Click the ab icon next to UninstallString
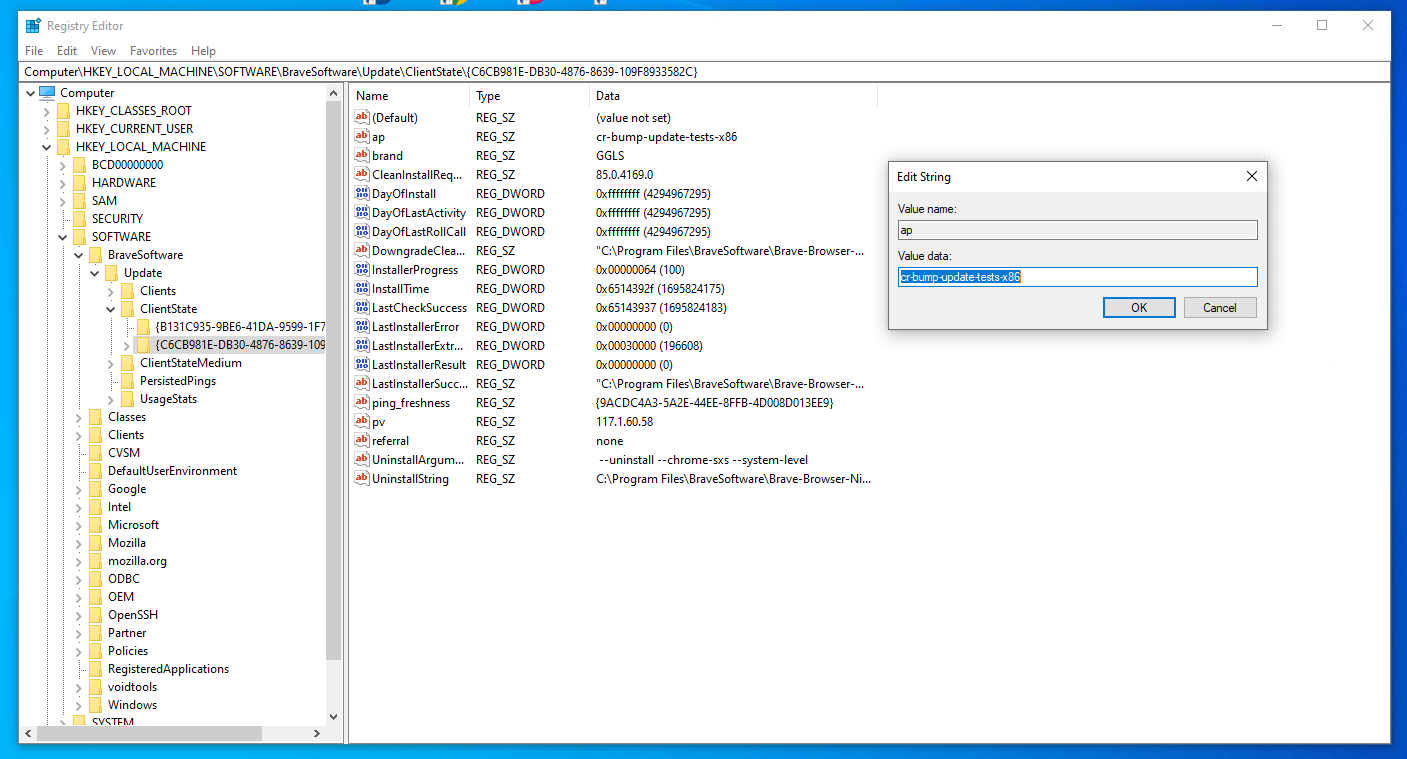 pos(361,478)
